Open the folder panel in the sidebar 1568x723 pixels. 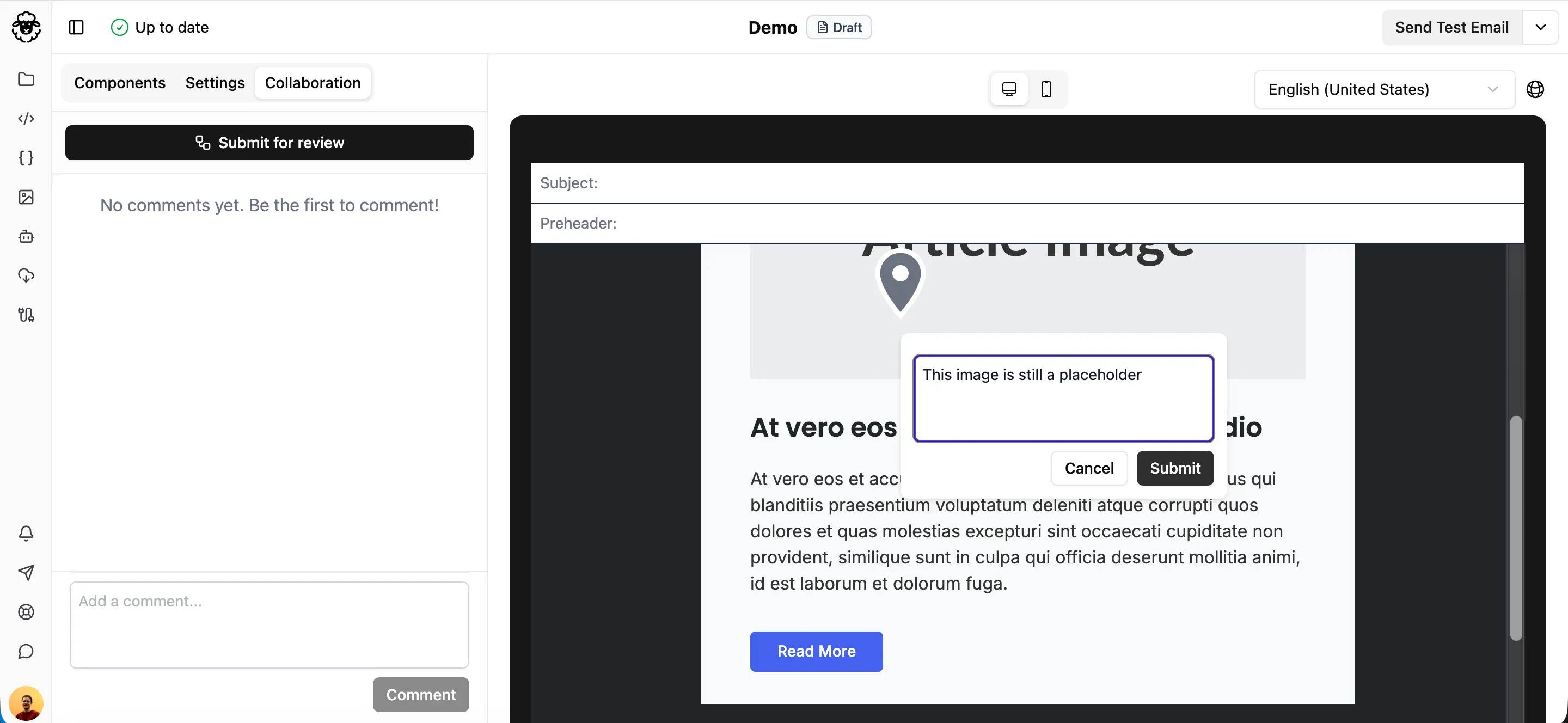pyautogui.click(x=26, y=79)
